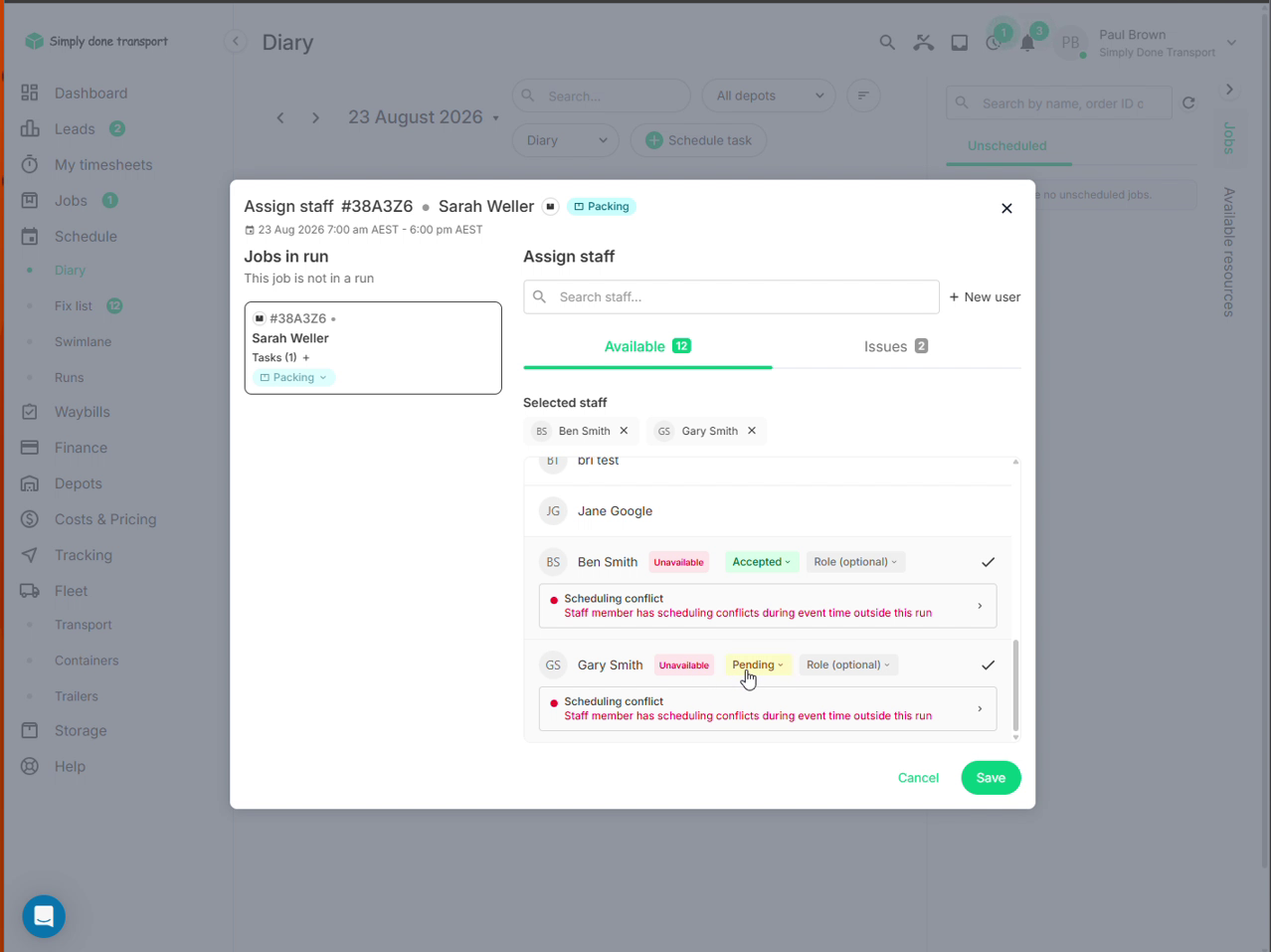Open My timesheets clock icon

point(30,165)
